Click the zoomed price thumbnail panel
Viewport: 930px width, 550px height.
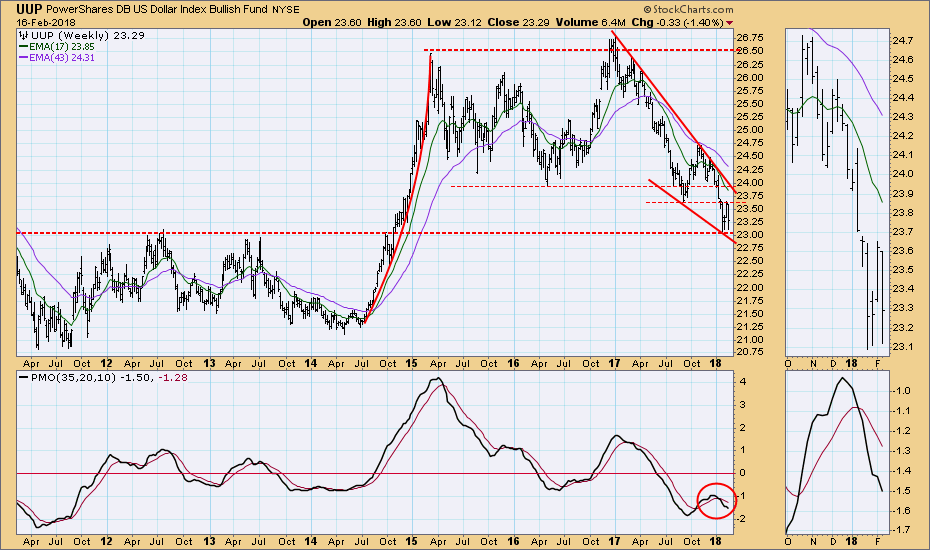click(x=835, y=191)
